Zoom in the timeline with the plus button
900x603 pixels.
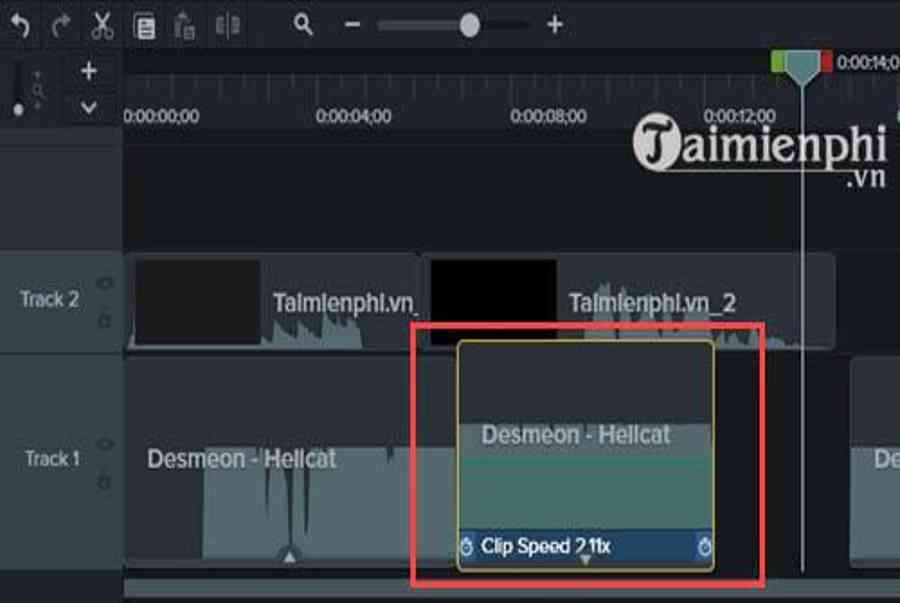[x=555, y=25]
